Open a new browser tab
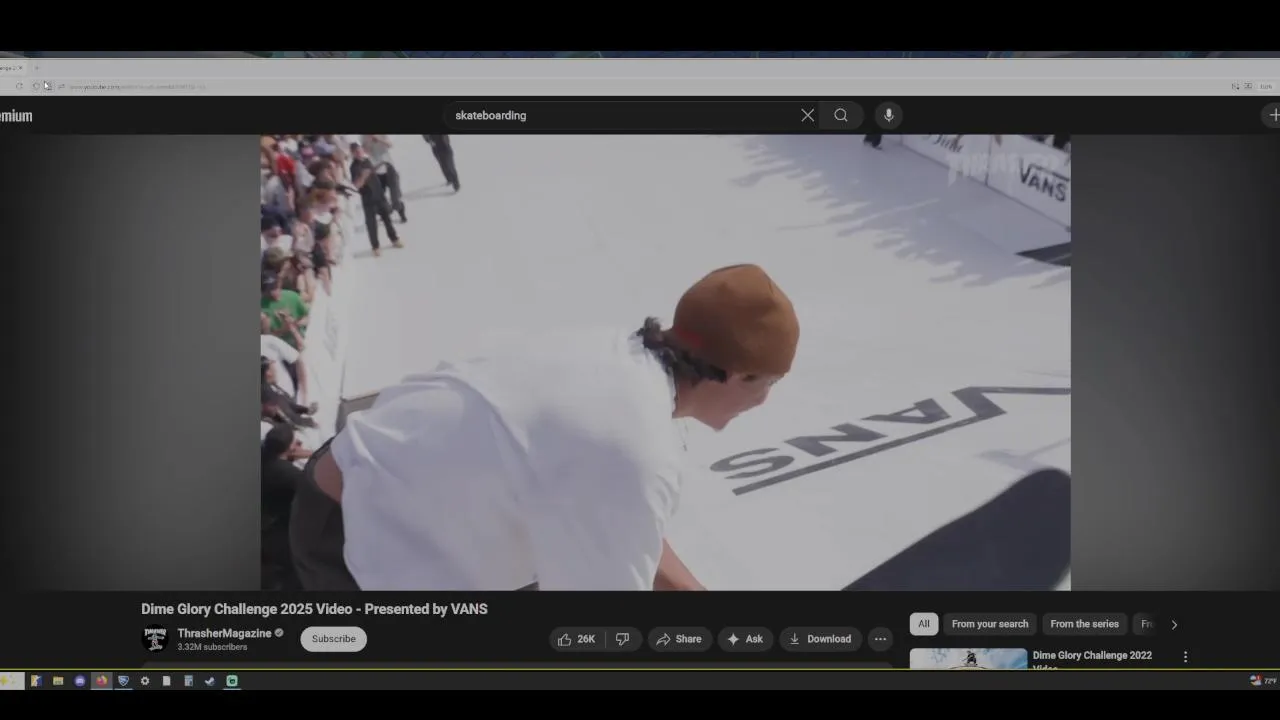Screen dimensions: 1280x720 (37, 68)
